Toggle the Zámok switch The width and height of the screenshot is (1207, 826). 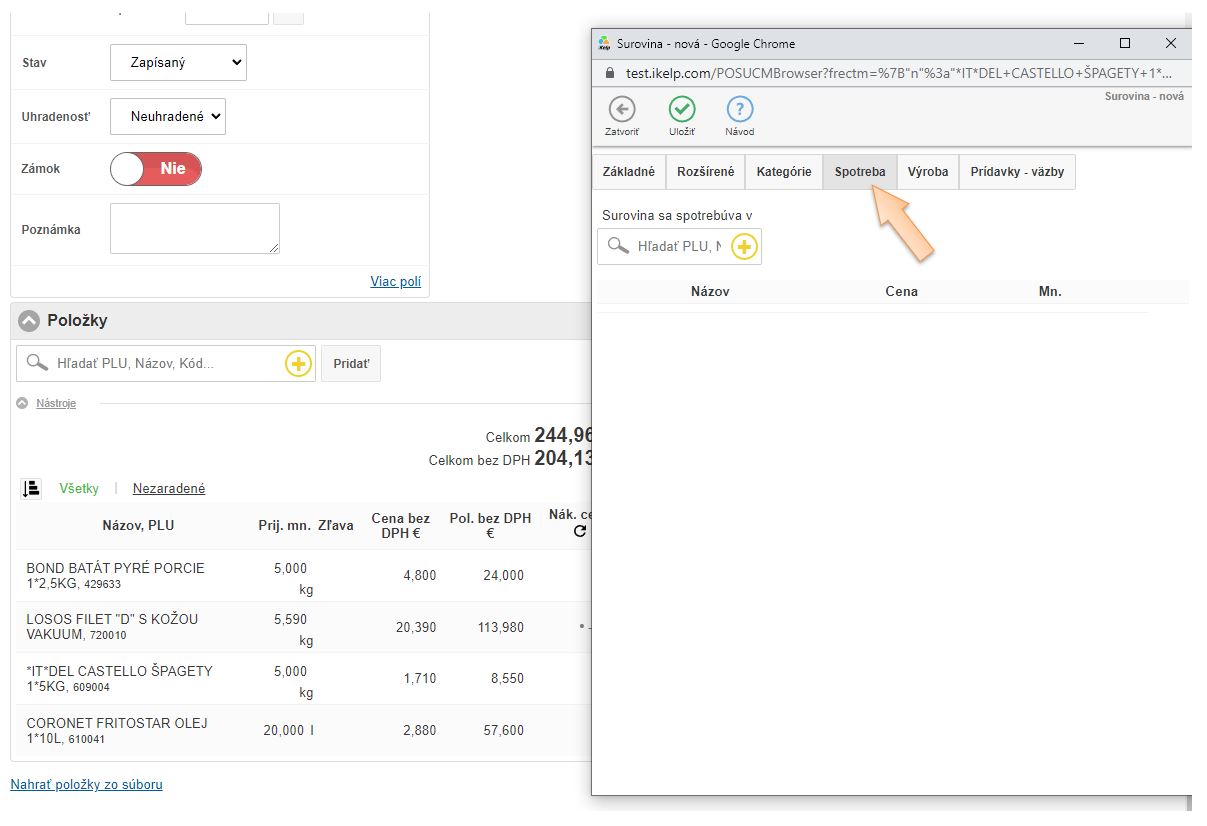(156, 169)
